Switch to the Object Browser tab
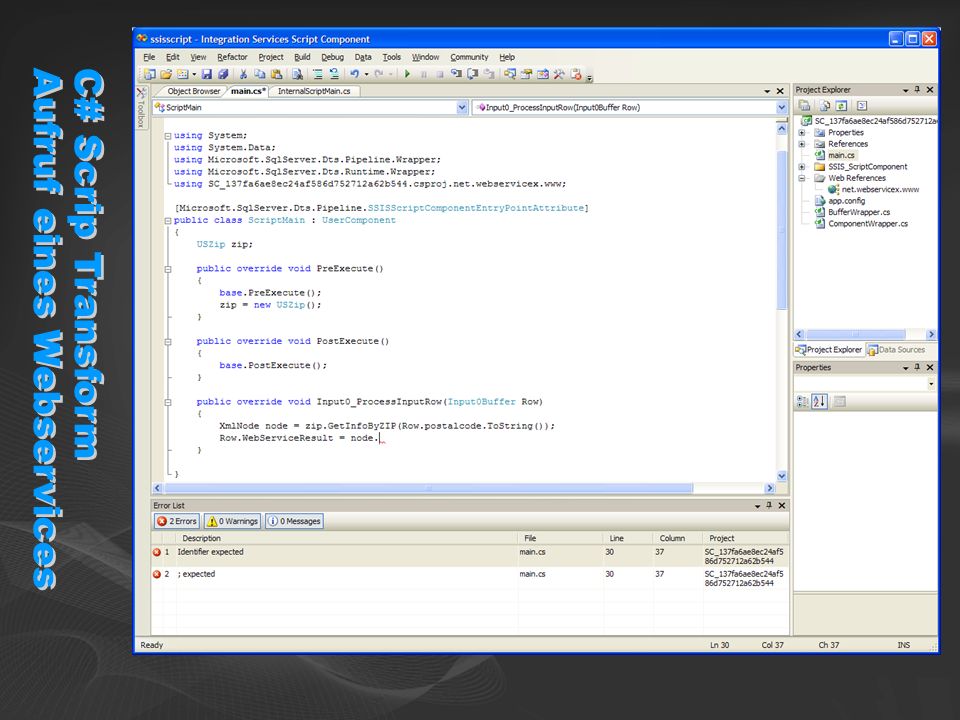 [x=193, y=91]
